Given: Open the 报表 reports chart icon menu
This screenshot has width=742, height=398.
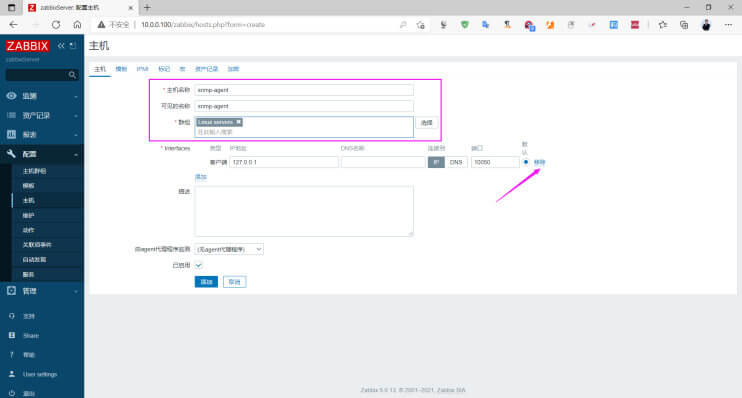Looking at the screenshot, I should (11, 134).
